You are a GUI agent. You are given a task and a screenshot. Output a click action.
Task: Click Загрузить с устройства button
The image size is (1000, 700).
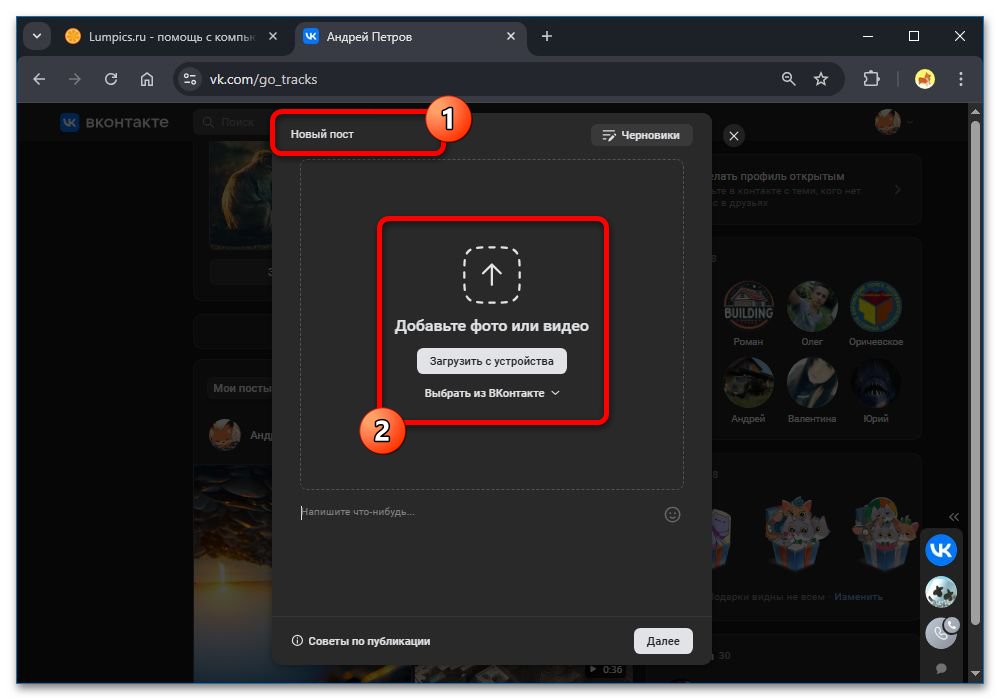492,361
